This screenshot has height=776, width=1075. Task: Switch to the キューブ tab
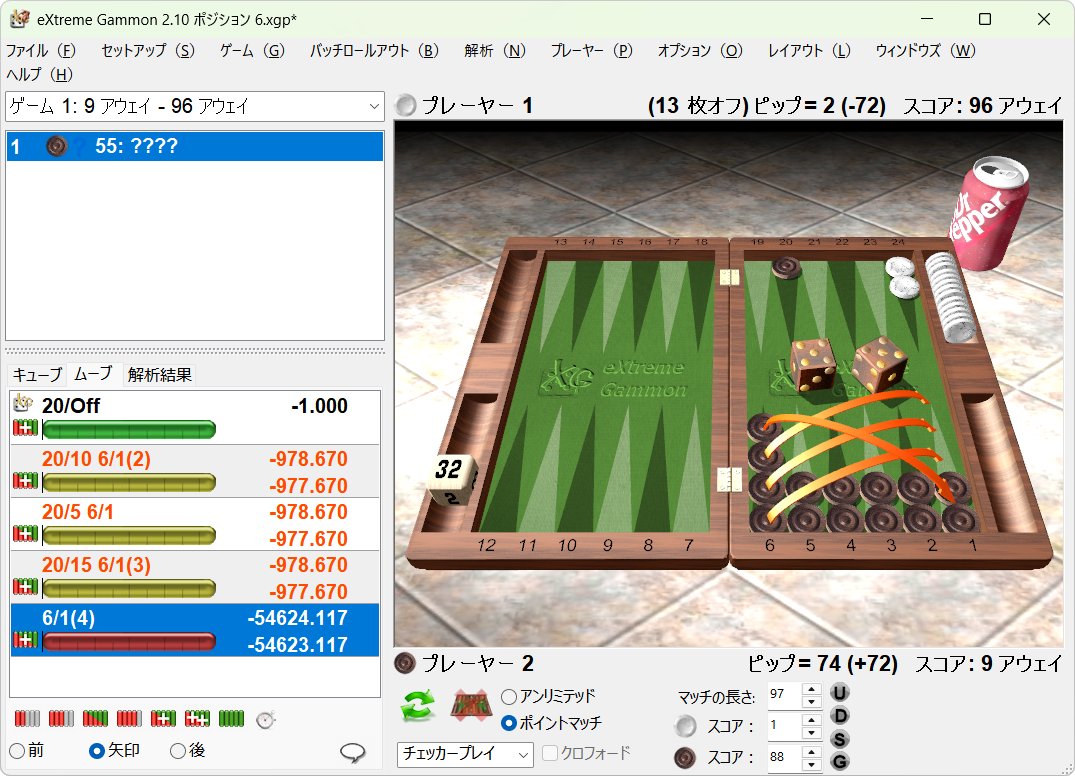37,374
